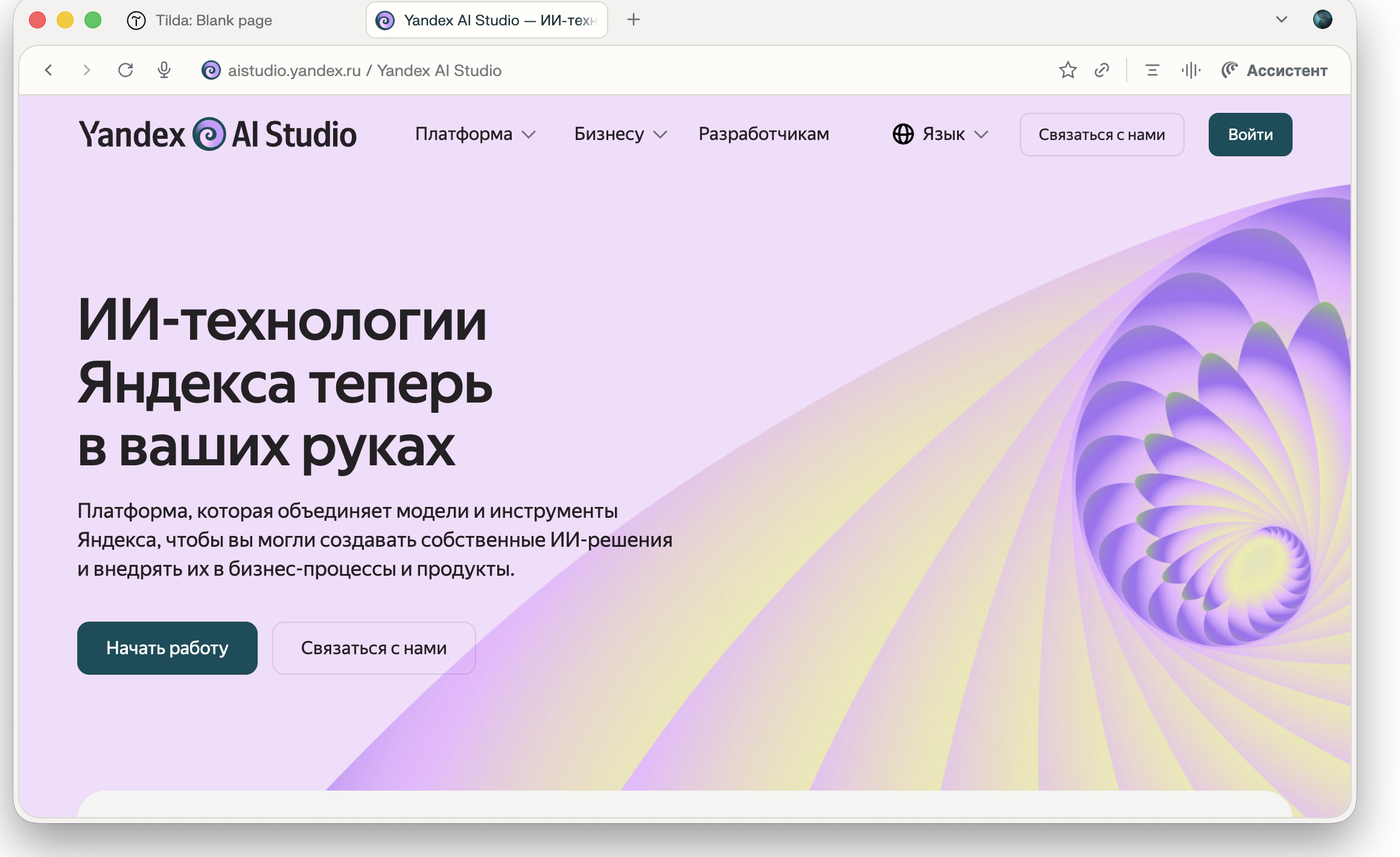Click the address bar showing aistudio.yandex.ru
The height and width of the screenshot is (857, 1400).
(x=364, y=71)
